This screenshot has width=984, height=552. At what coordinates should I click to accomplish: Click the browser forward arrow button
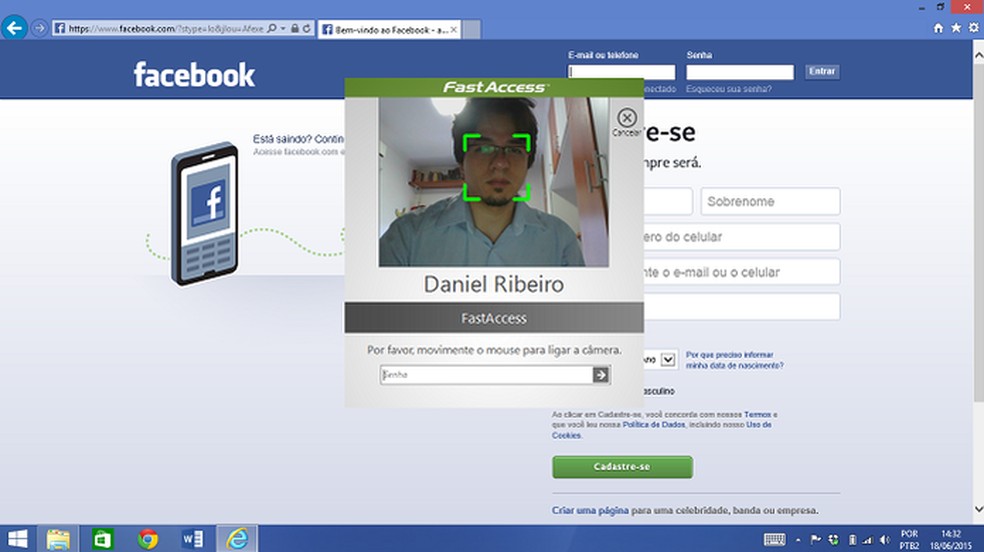(x=39, y=28)
